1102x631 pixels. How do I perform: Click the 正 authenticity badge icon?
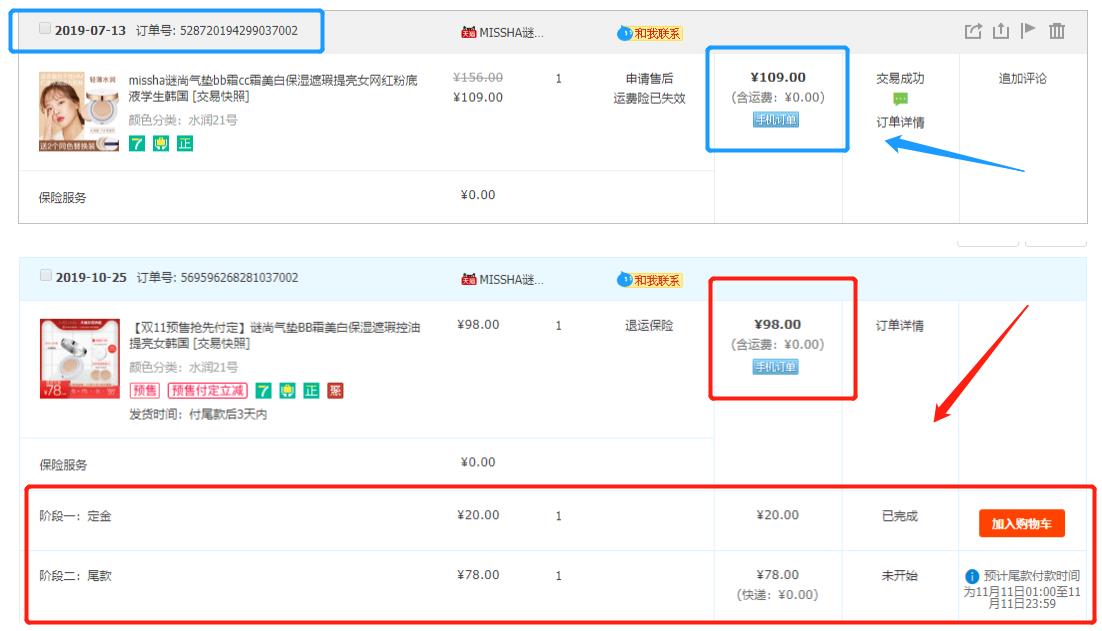(x=185, y=144)
